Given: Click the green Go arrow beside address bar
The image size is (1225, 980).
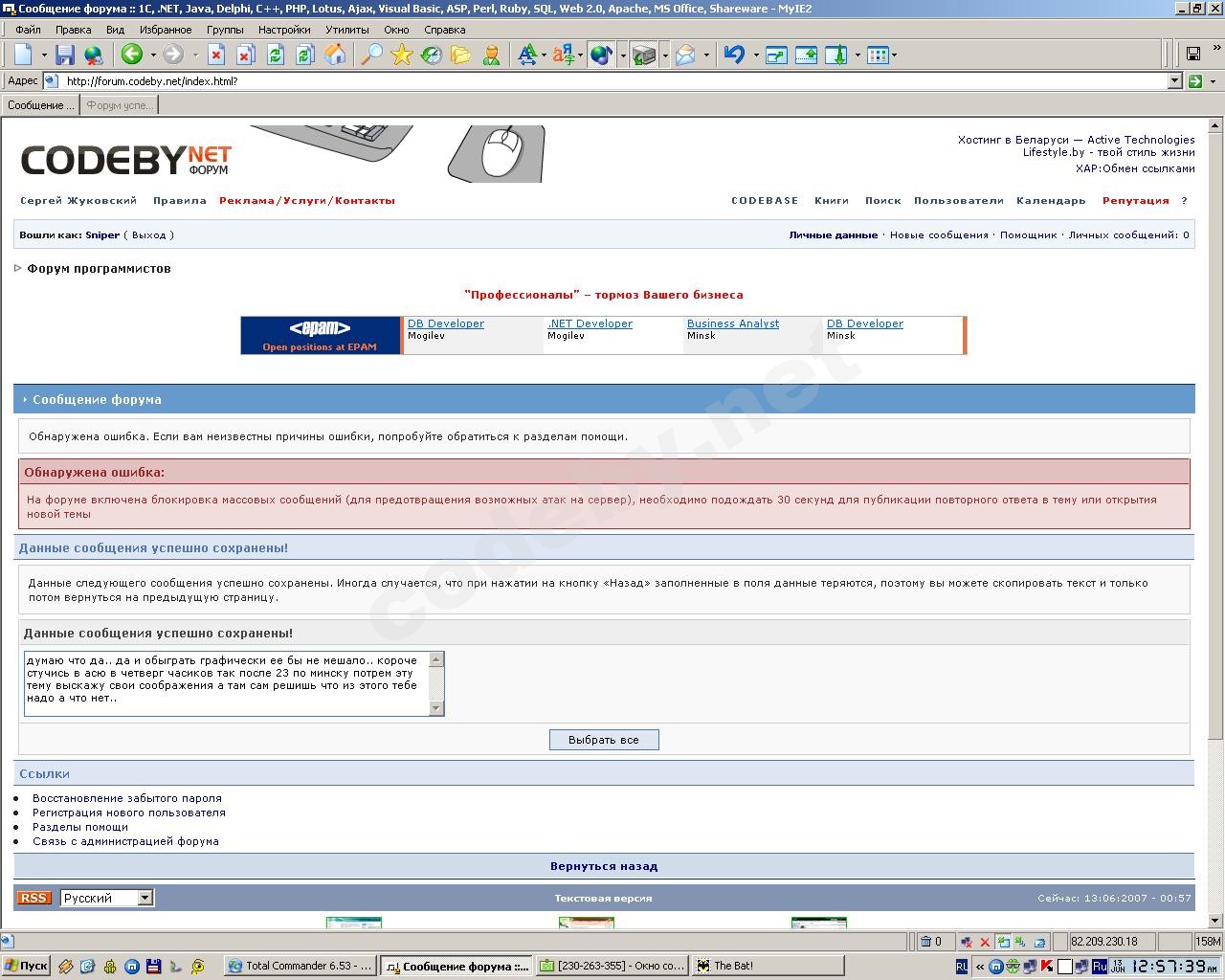Looking at the screenshot, I should click(x=1194, y=81).
